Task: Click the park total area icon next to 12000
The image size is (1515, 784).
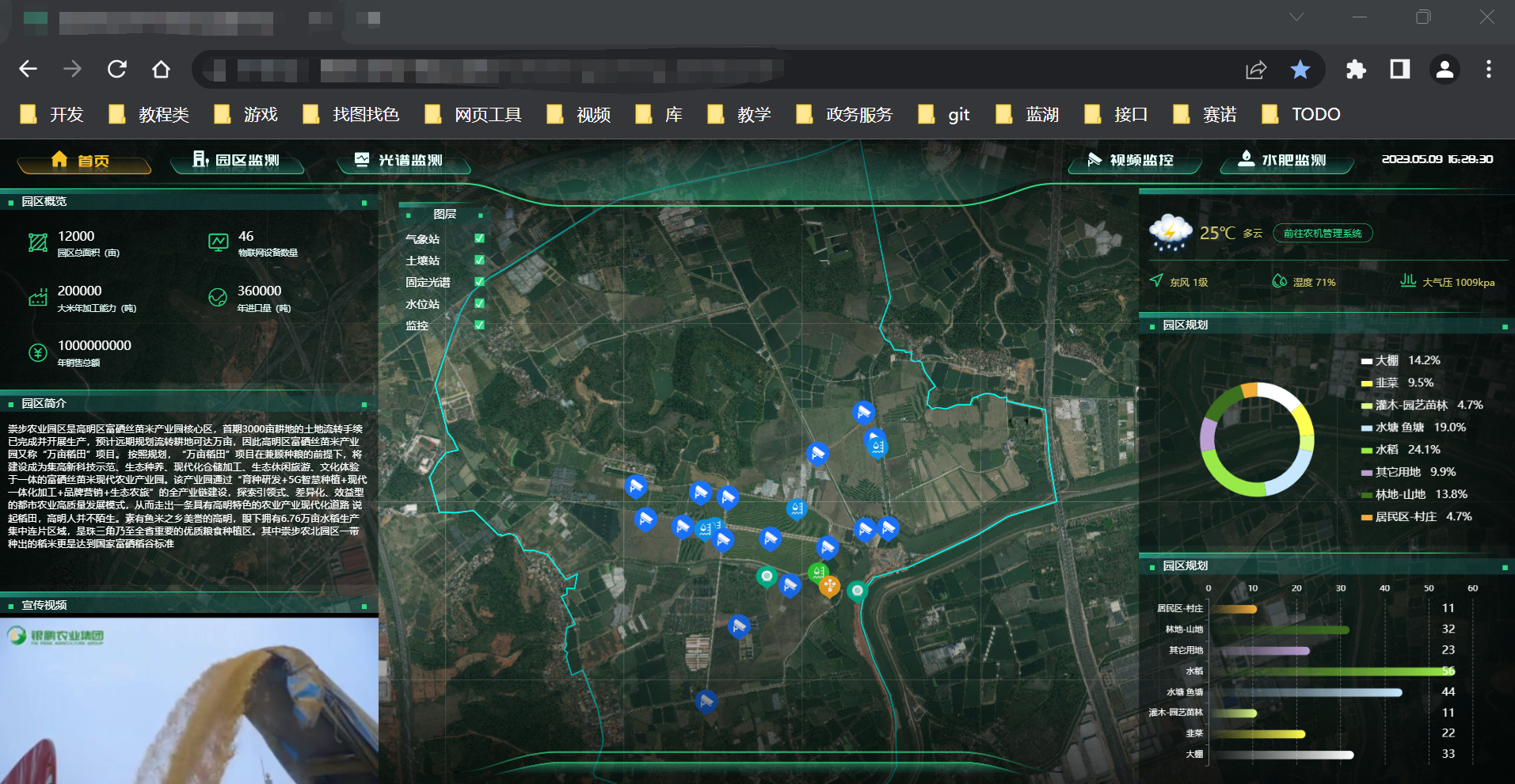Action: [38, 243]
